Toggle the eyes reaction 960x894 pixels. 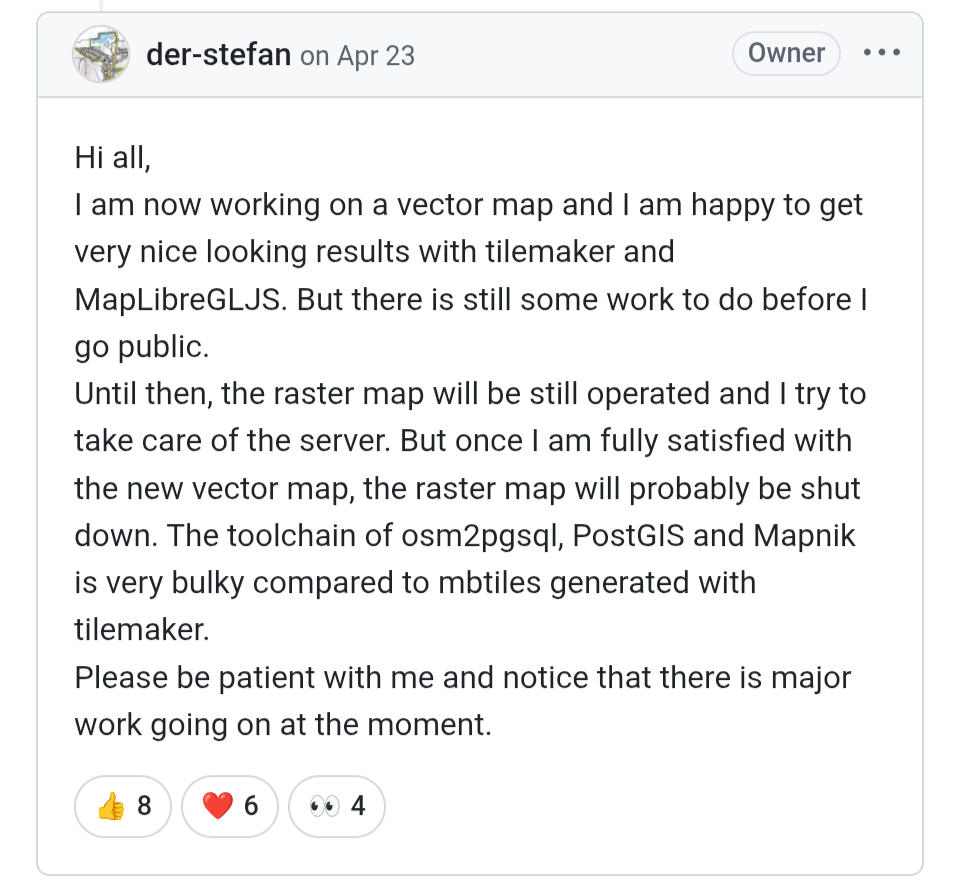(x=337, y=806)
